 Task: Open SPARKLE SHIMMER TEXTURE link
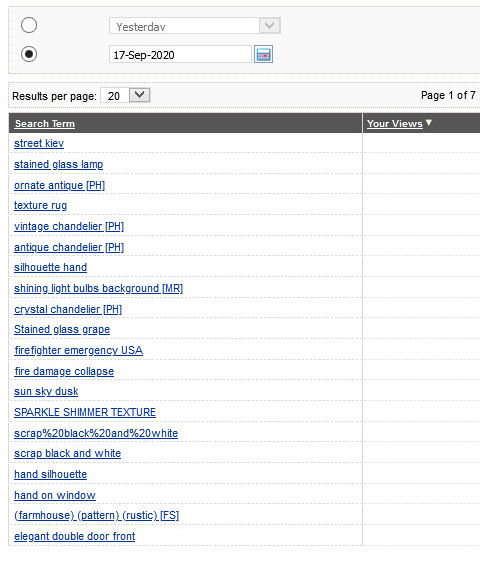click(x=85, y=412)
